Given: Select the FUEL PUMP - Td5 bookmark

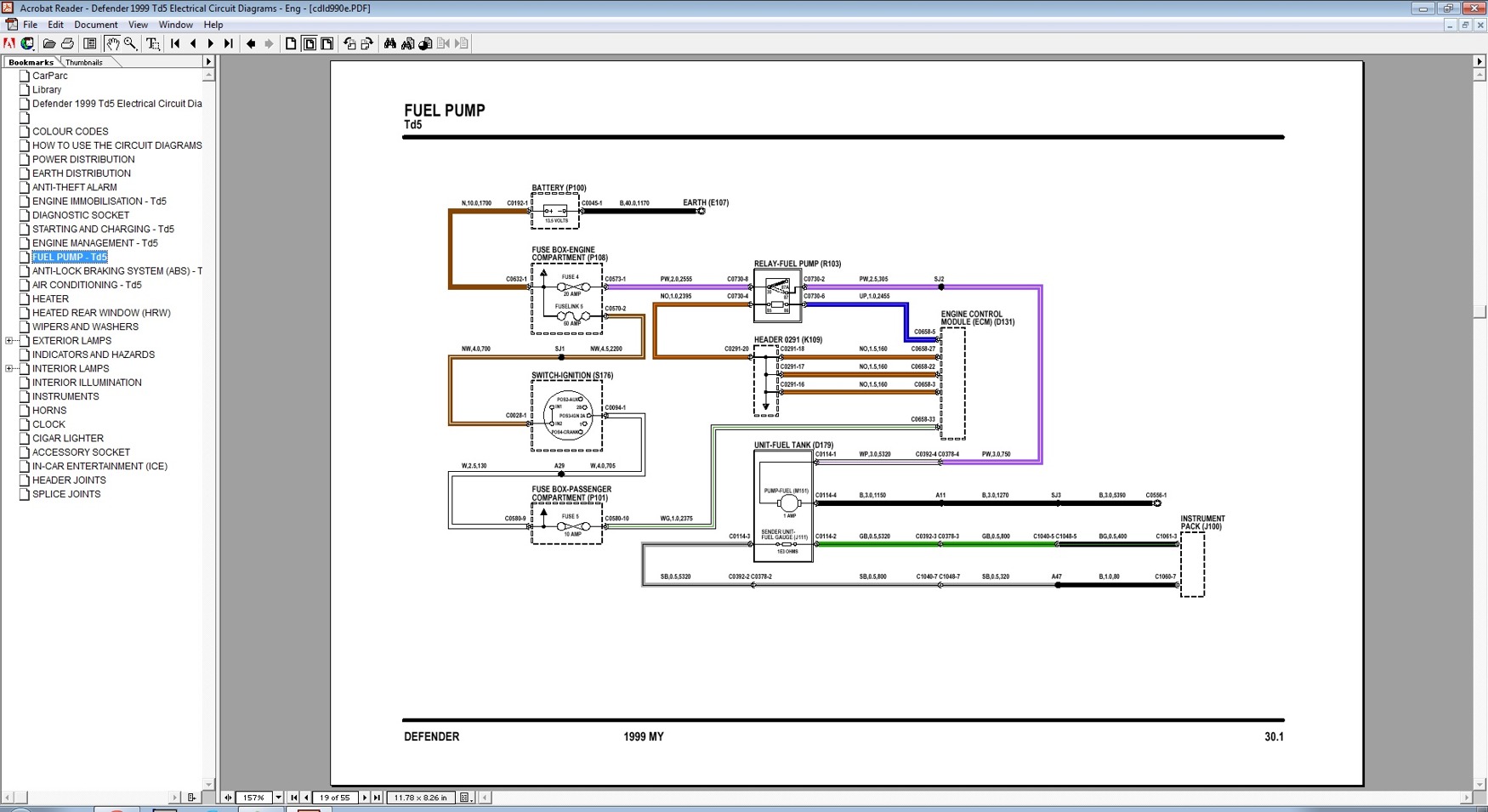Looking at the screenshot, I should [x=70, y=258].
